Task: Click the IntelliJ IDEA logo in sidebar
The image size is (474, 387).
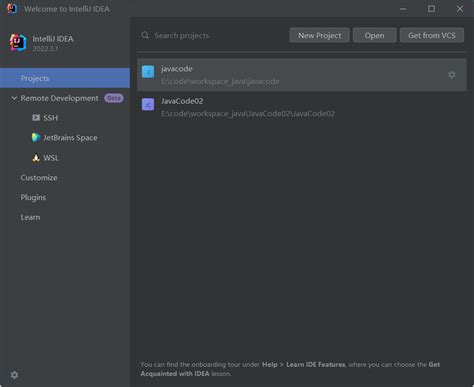Action: (x=18, y=42)
